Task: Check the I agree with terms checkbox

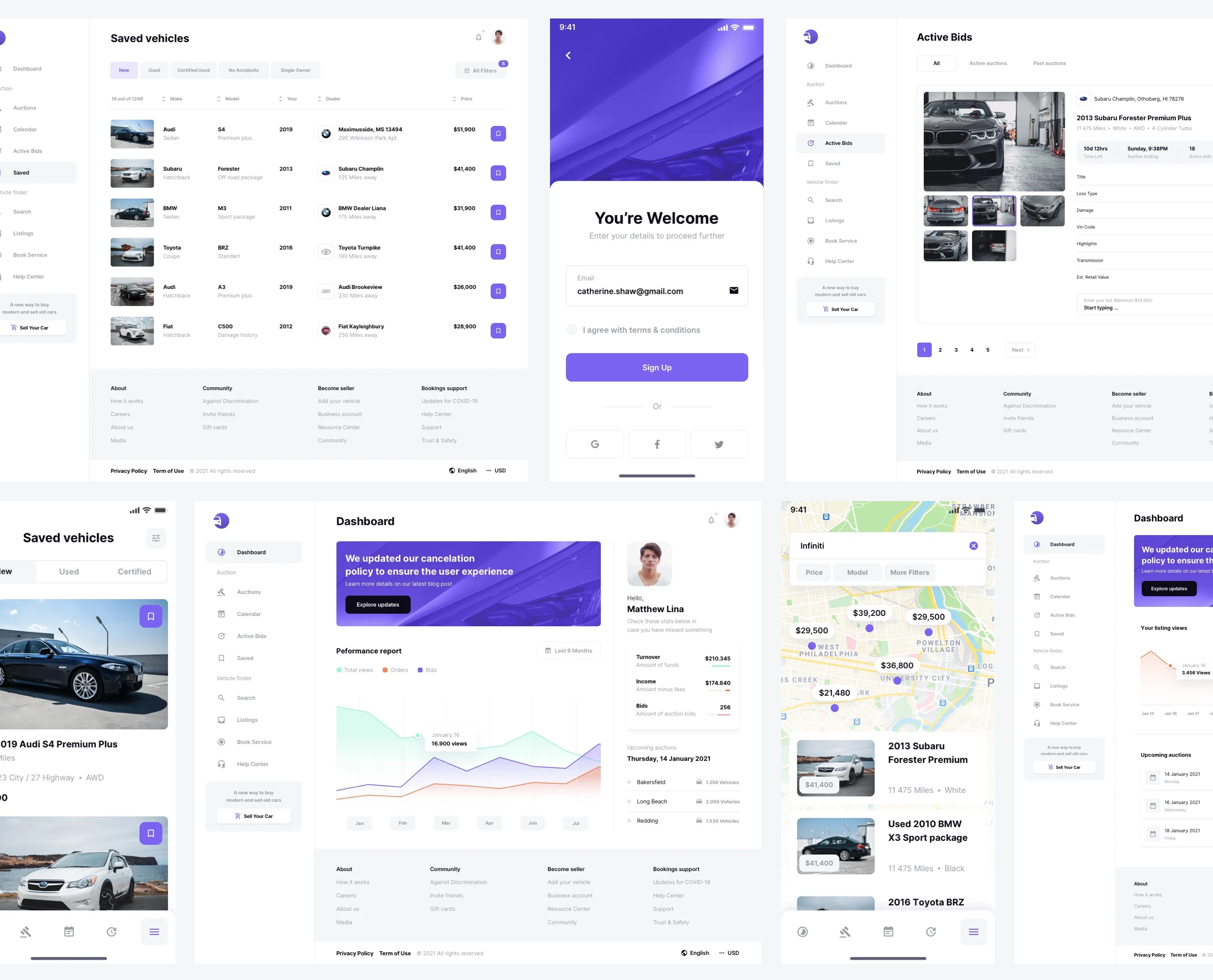Action: (571, 330)
